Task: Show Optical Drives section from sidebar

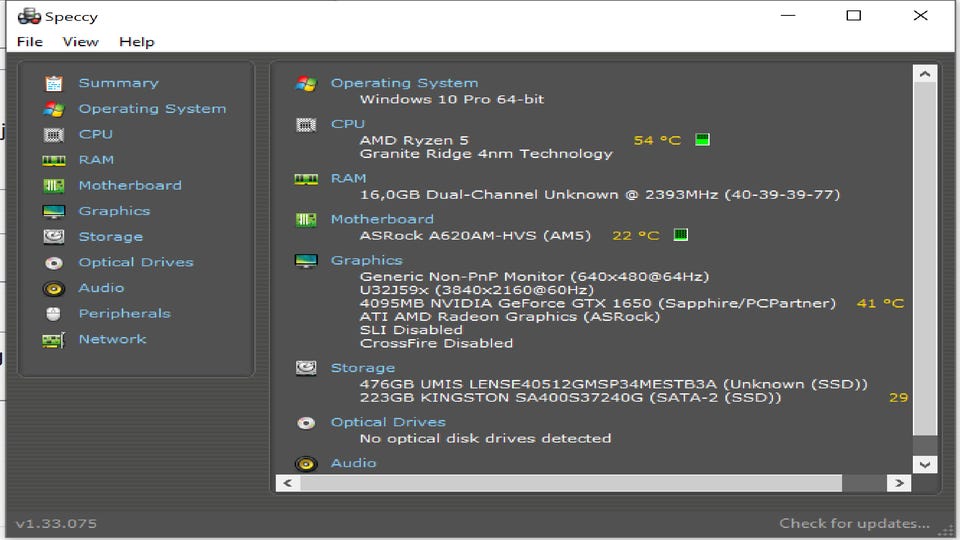Action: tap(136, 262)
